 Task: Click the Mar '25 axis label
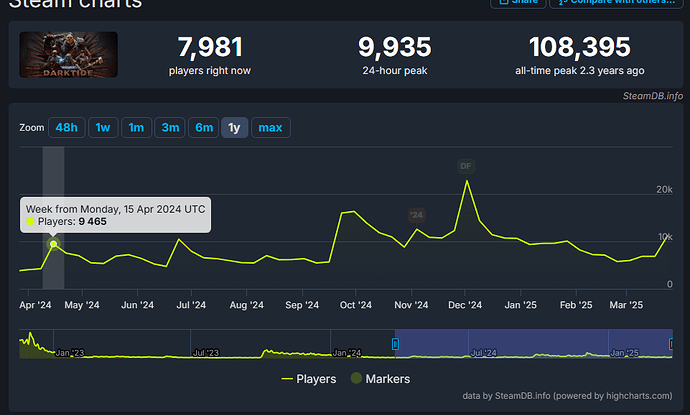point(626,305)
